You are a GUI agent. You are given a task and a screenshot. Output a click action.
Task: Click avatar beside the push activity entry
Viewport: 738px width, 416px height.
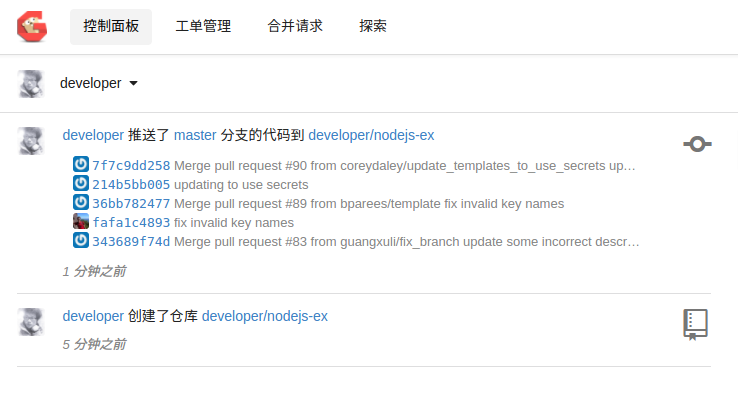(x=32, y=141)
